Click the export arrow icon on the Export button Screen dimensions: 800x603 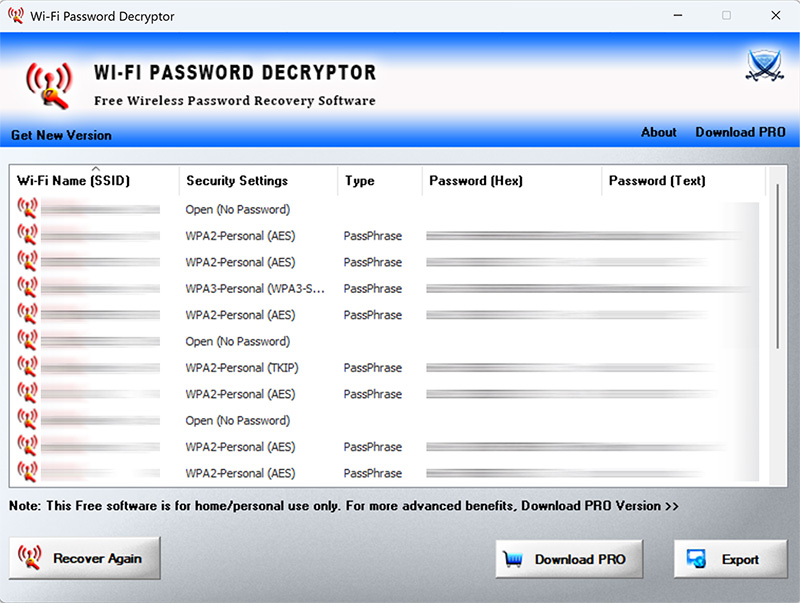tap(695, 559)
